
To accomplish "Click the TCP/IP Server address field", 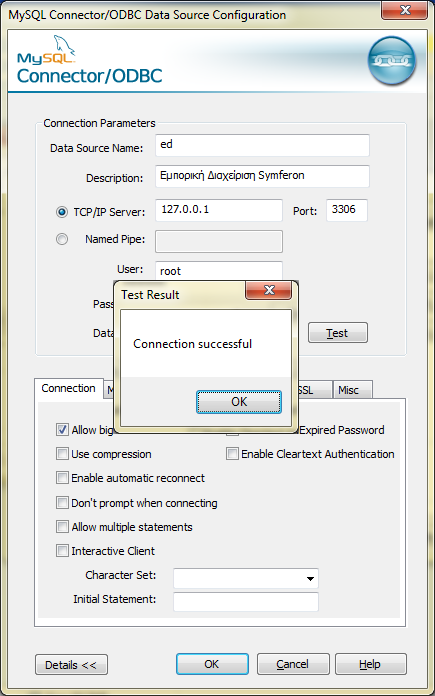I will click(219, 210).
